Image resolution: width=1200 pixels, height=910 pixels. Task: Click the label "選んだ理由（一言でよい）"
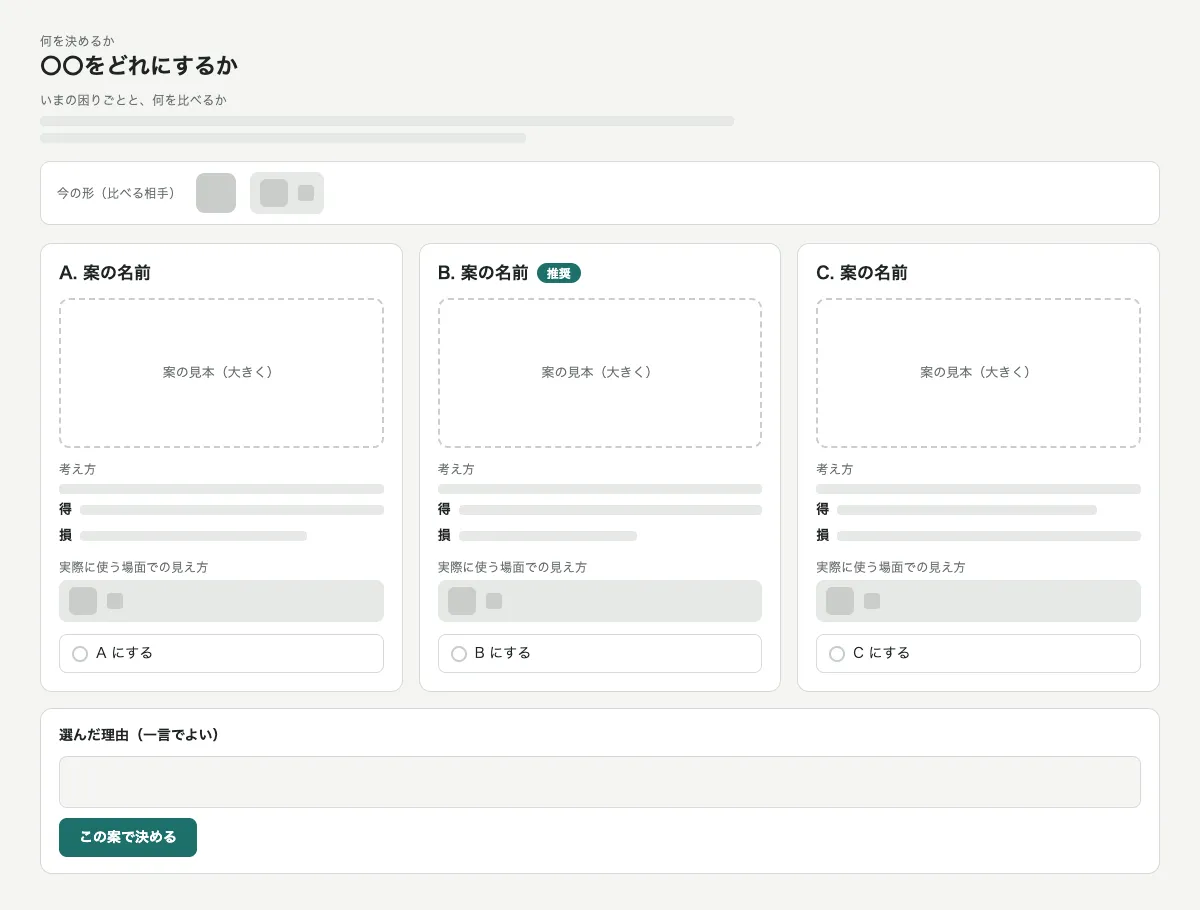[x=139, y=735]
